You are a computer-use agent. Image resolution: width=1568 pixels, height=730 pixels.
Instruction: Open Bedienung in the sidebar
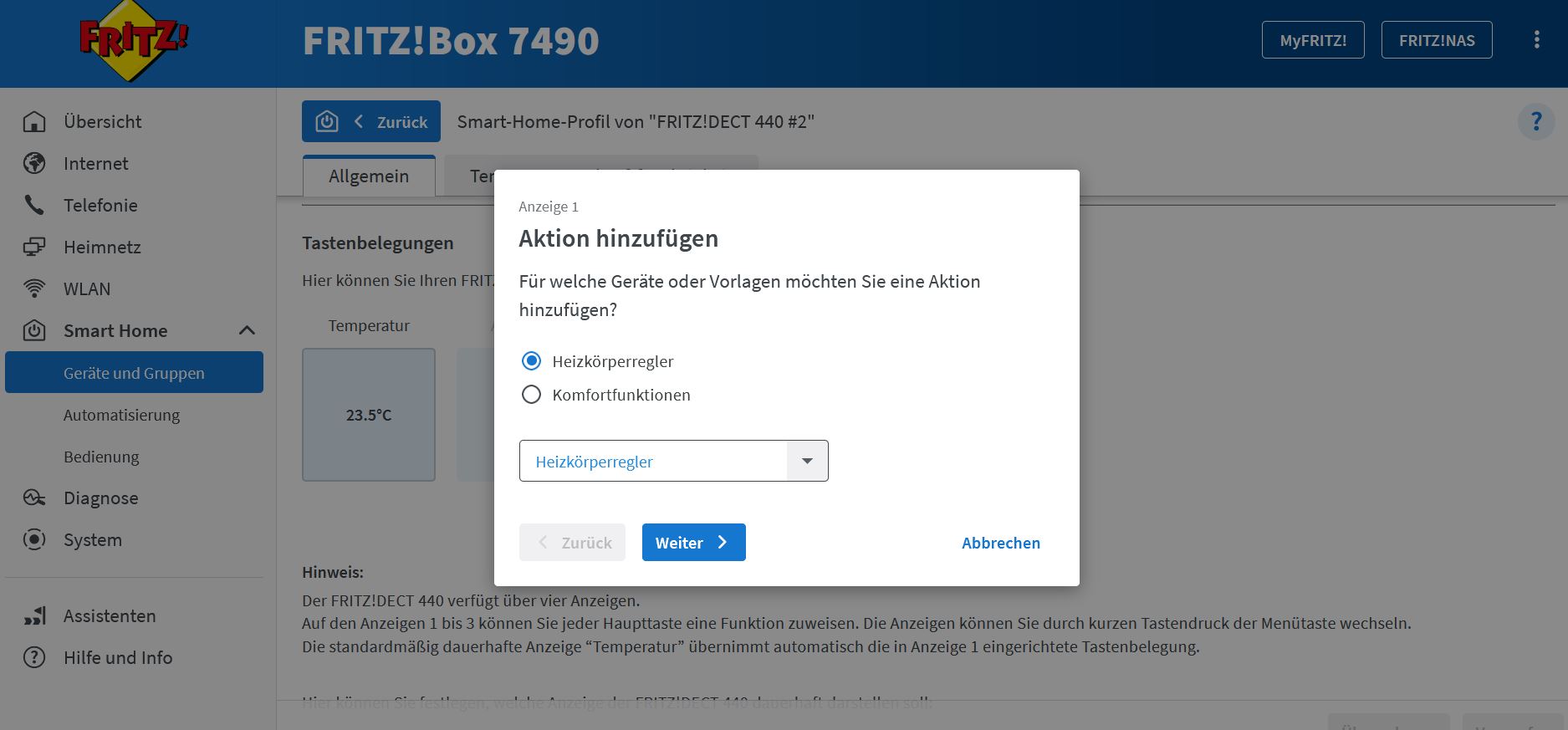tap(101, 457)
